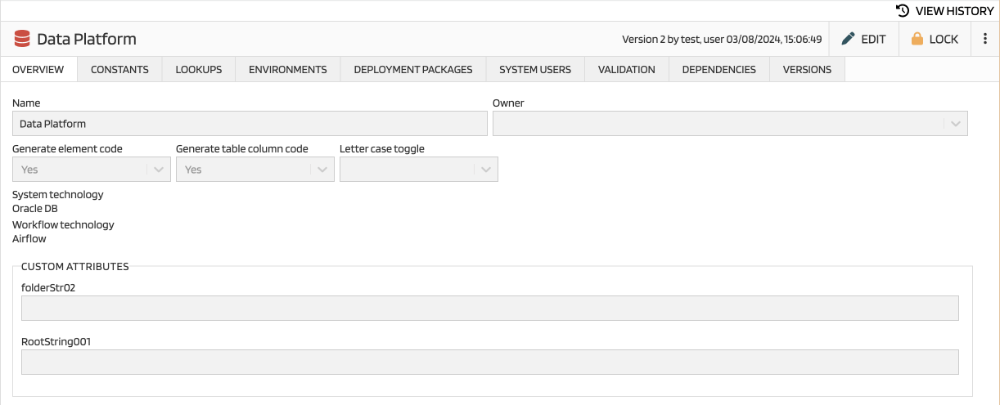This screenshot has width=1000, height=405.
Task: Click the orange Lock padlock icon
Action: [x=917, y=39]
